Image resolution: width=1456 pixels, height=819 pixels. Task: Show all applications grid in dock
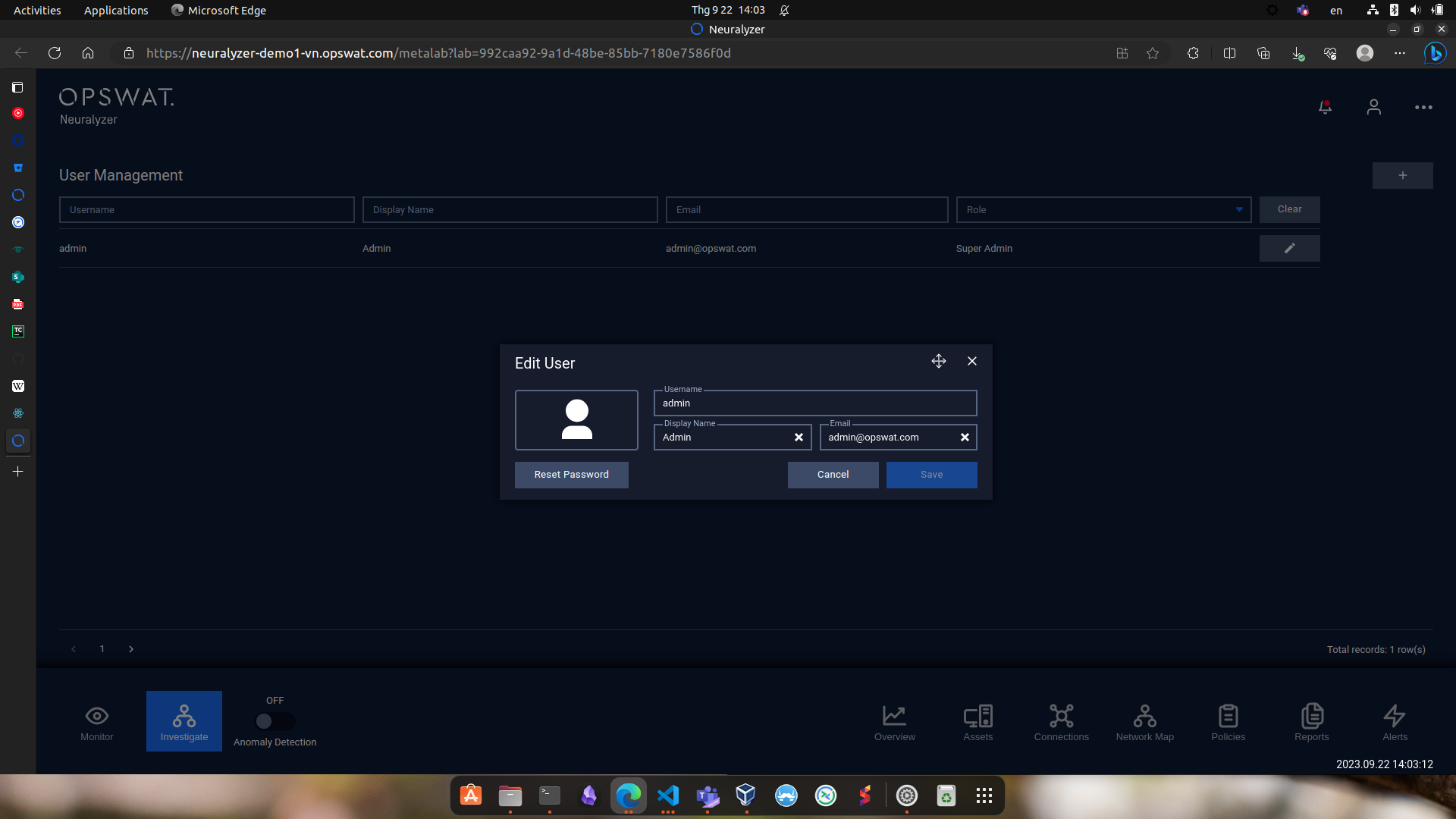(984, 795)
